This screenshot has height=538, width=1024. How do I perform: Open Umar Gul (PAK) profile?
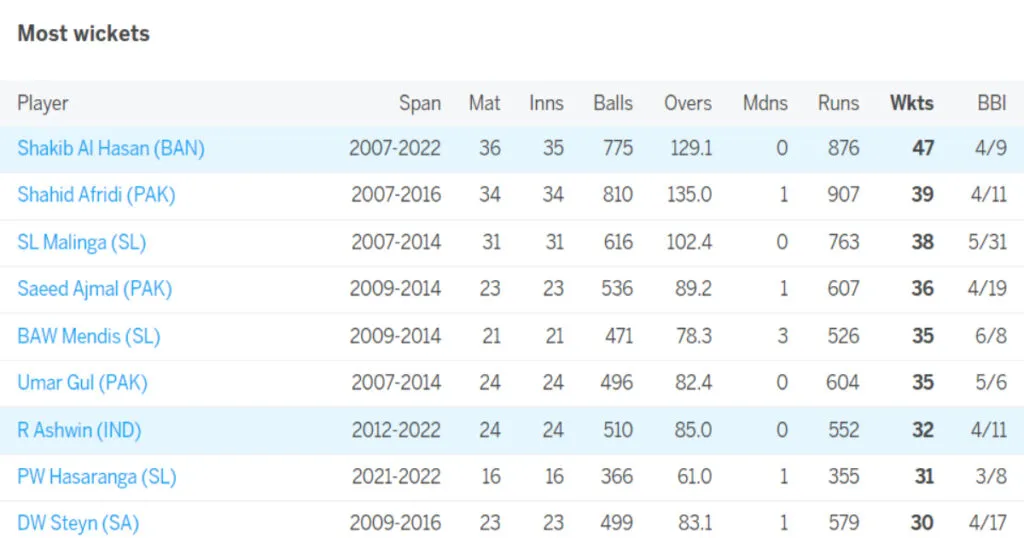click(82, 383)
